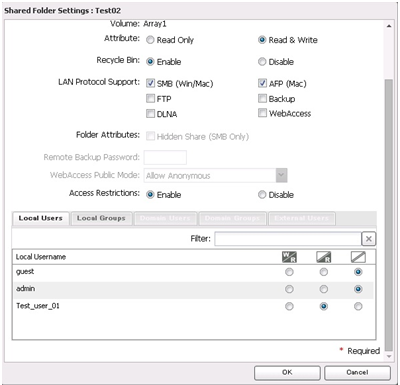Click the scrollbar up arrow
Screen dimensions: 400x385
(x=389, y=26)
